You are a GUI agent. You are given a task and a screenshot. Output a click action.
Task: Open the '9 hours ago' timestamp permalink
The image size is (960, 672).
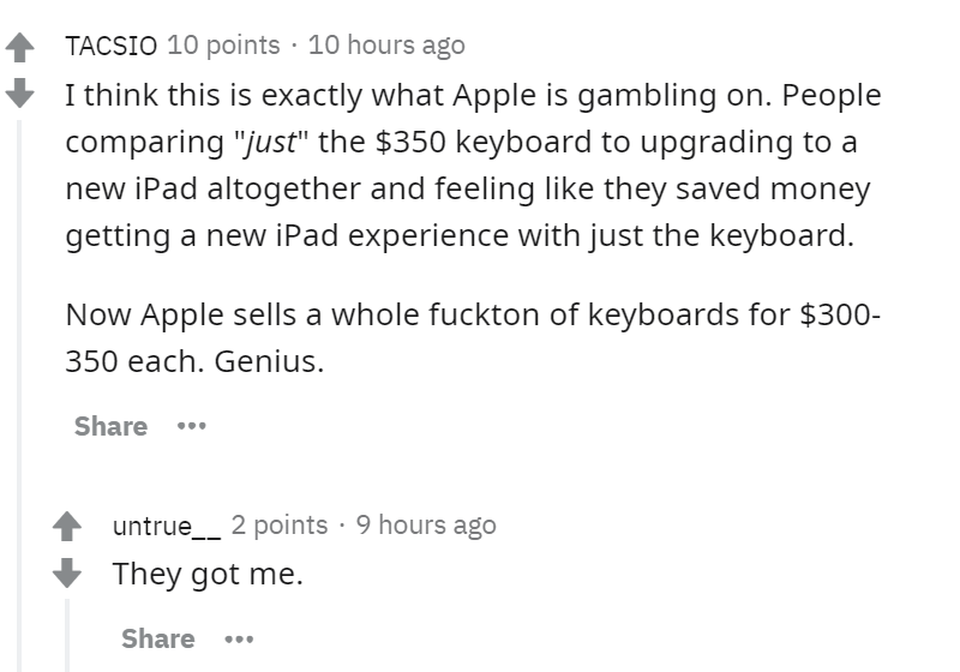[426, 525]
